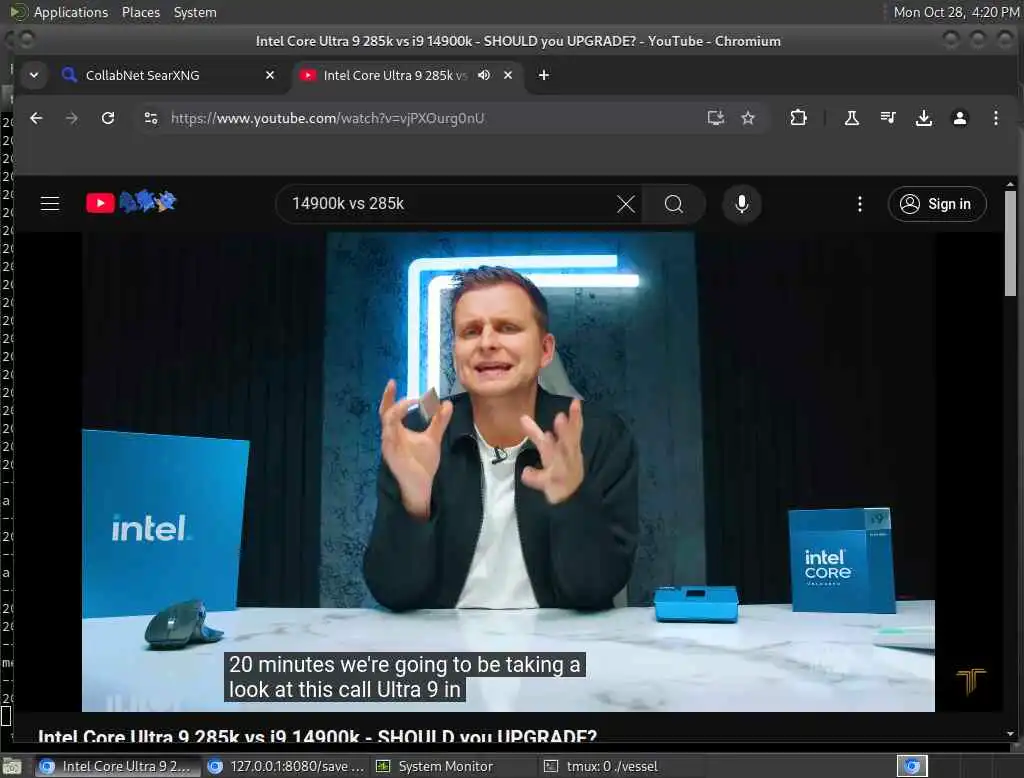Open YouTube settings three-dot menu
Viewport: 1024px width, 778px height.
(859, 204)
